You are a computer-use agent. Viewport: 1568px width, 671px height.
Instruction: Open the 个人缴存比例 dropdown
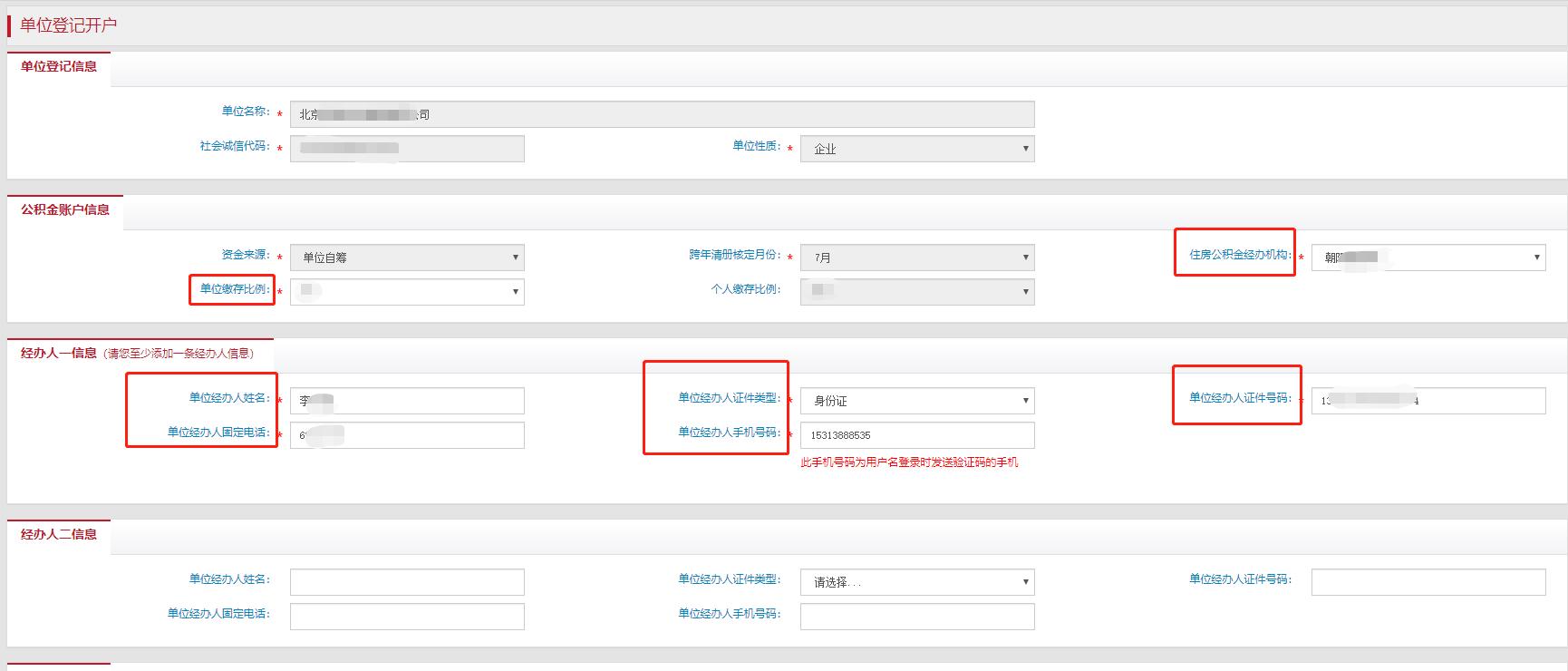coord(916,292)
